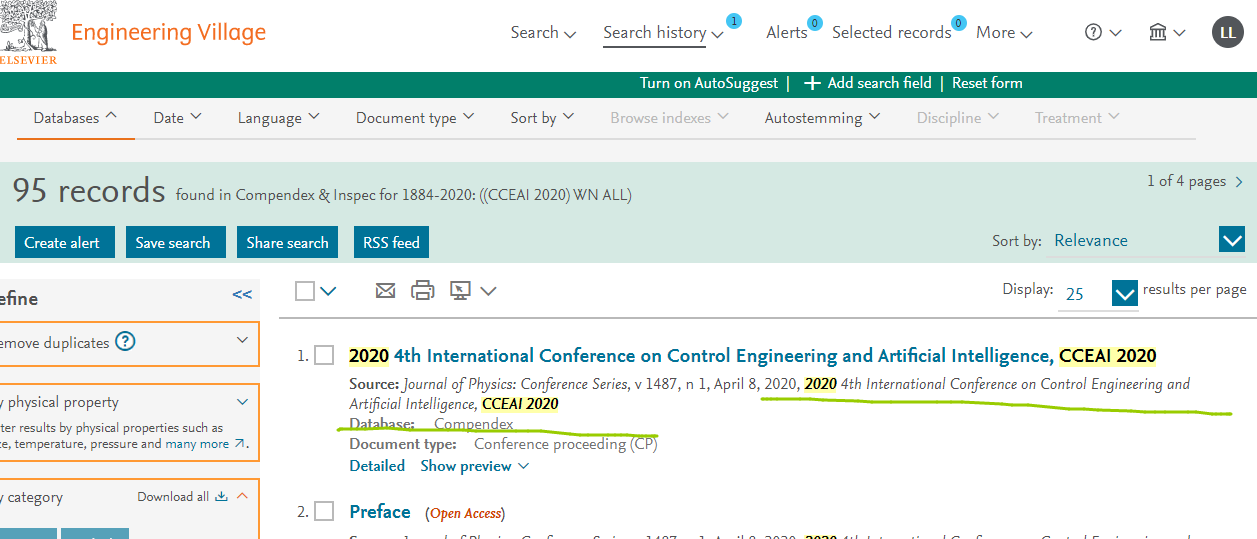Click the 95 records count text

tap(89, 190)
